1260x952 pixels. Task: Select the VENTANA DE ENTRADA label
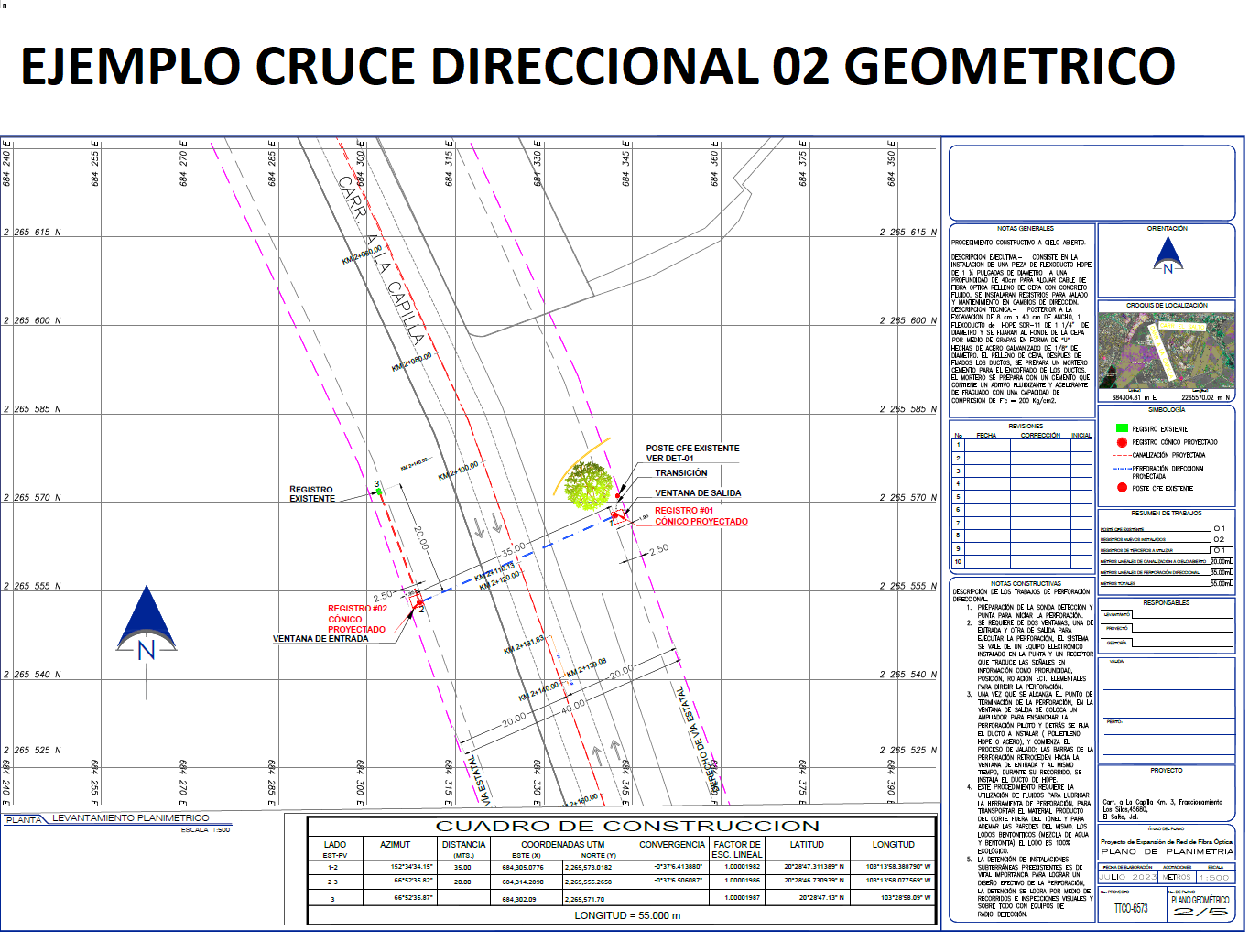[x=320, y=639]
